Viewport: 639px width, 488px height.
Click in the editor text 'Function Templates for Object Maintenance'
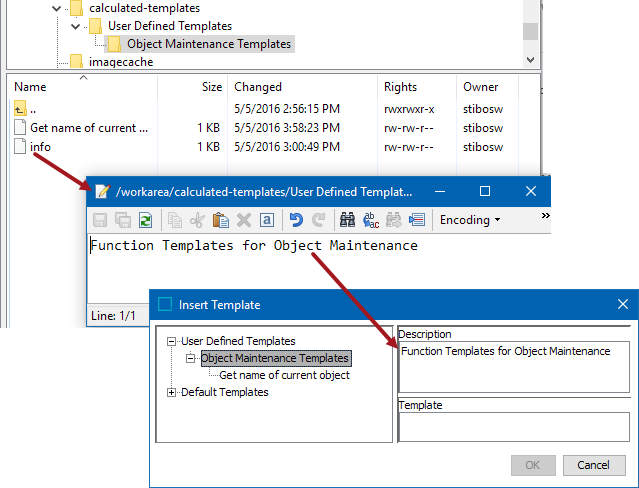click(254, 245)
